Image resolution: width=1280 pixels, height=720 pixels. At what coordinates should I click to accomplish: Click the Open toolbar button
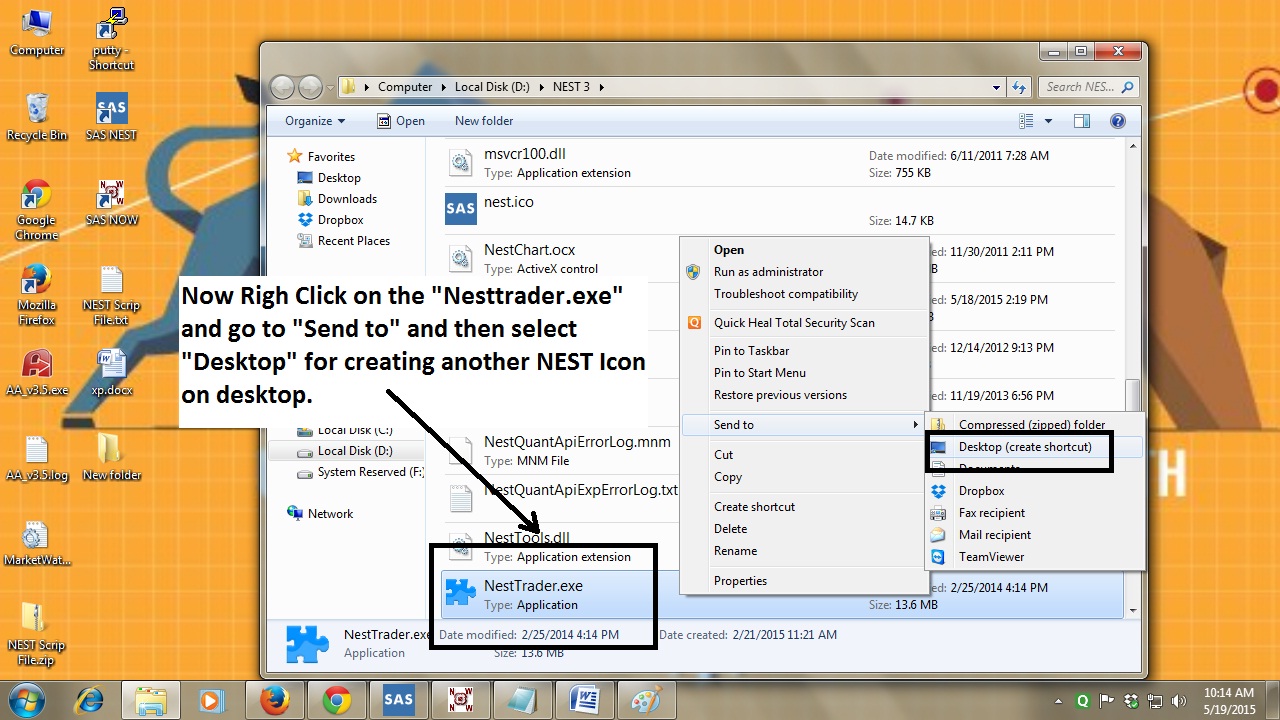[401, 121]
